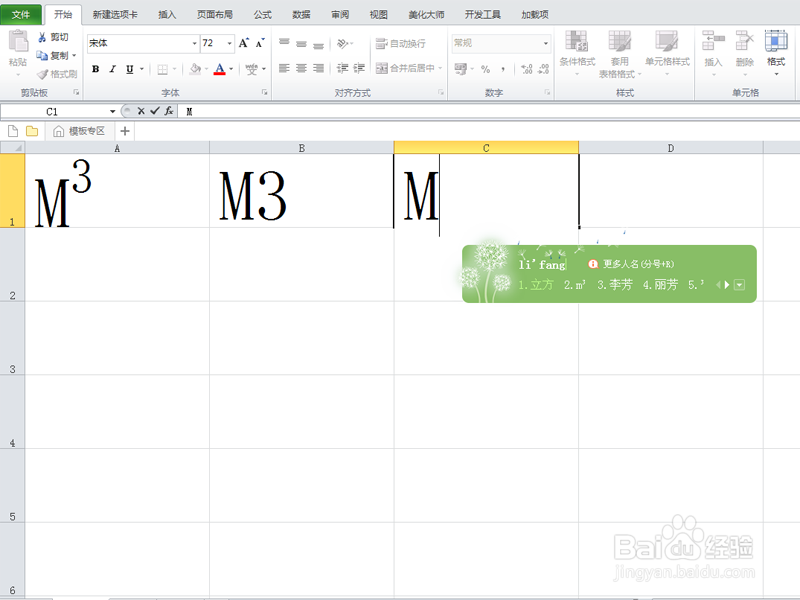Switch to the 数据 tab
The width and height of the screenshot is (800, 600).
[301, 14]
